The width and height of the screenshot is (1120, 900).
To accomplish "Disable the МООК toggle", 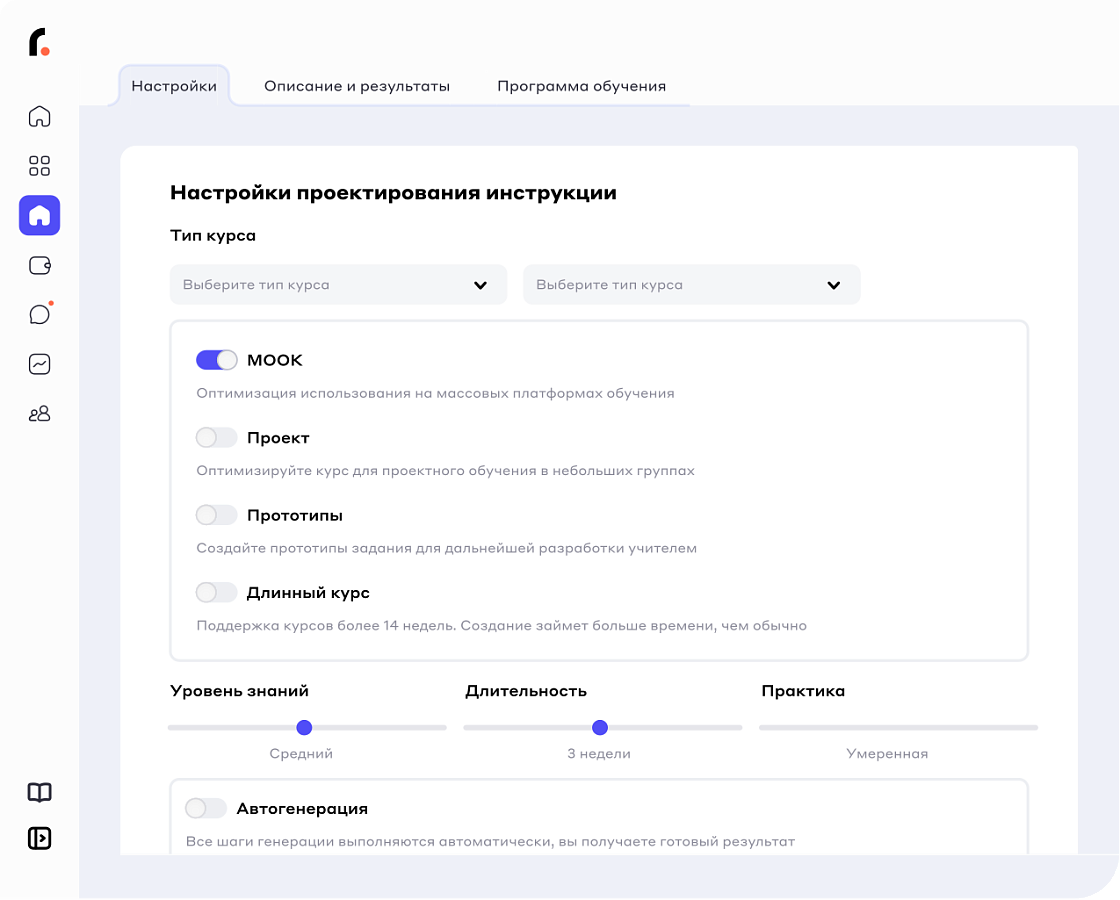I will tap(216, 360).
